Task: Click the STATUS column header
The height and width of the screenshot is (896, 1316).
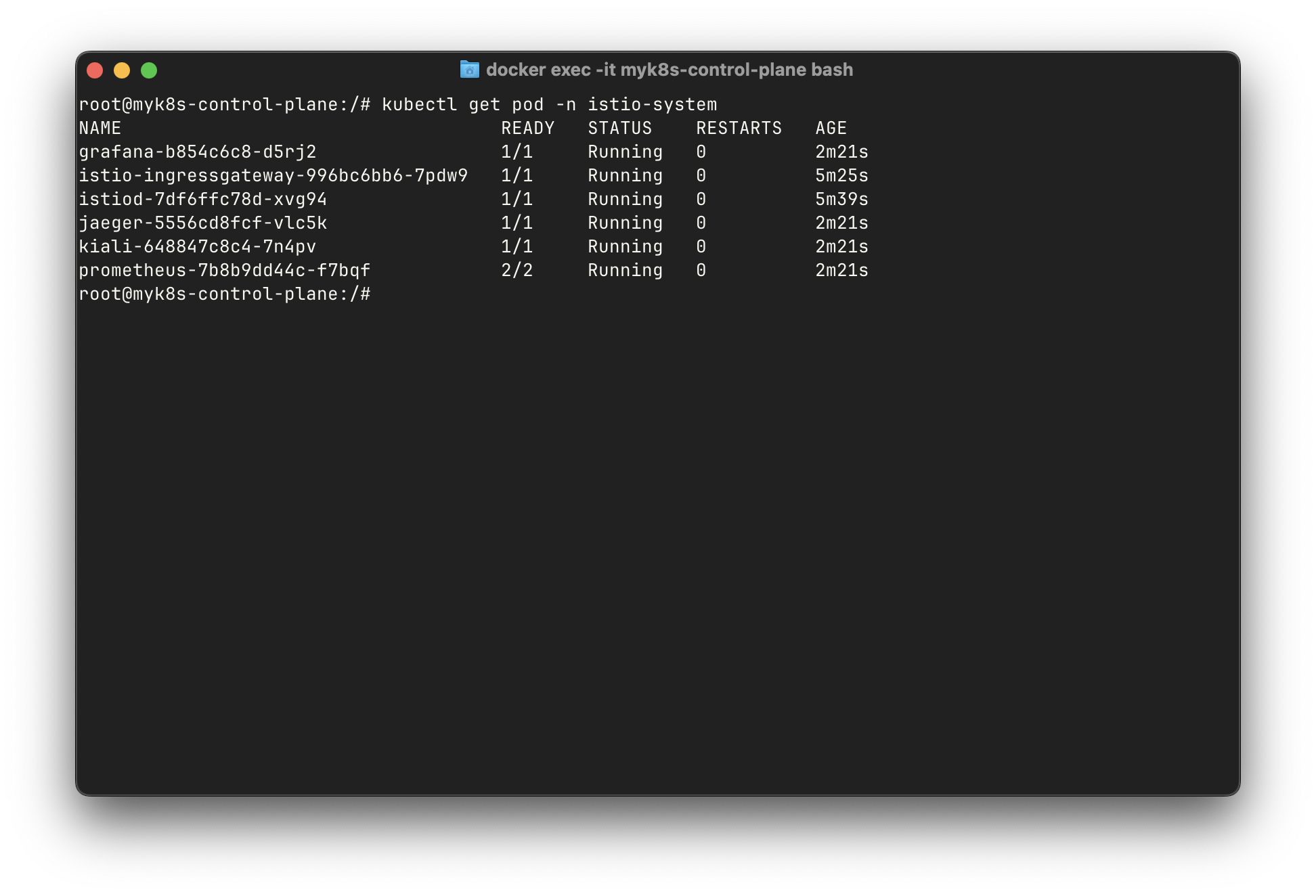Action: pyautogui.click(x=620, y=129)
